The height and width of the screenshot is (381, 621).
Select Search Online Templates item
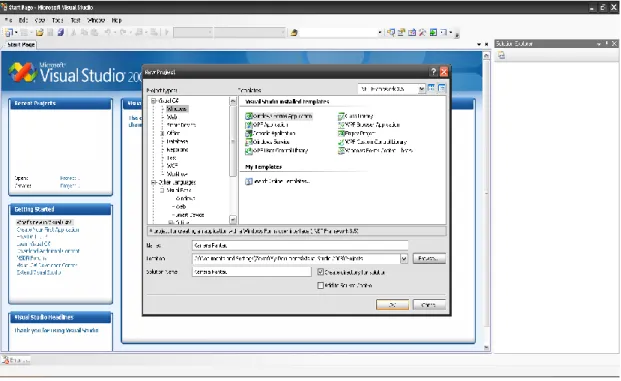[277, 181]
